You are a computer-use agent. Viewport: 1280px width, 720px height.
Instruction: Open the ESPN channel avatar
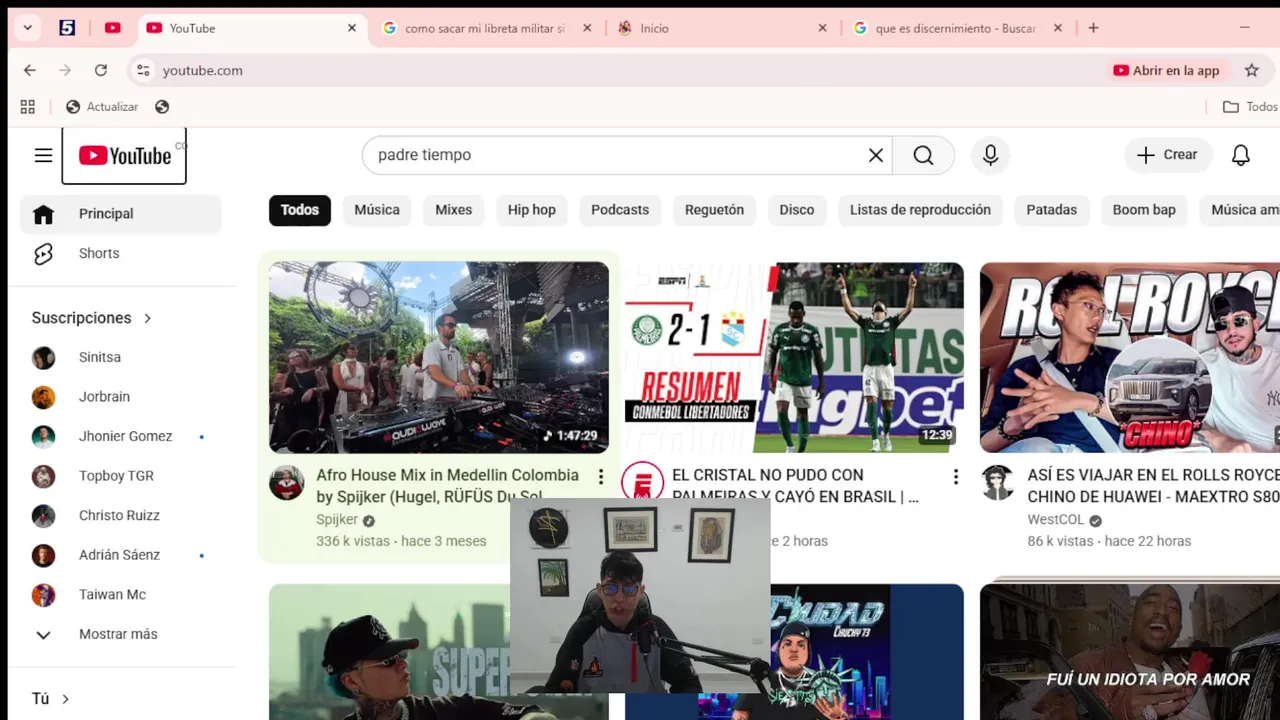pyautogui.click(x=642, y=483)
